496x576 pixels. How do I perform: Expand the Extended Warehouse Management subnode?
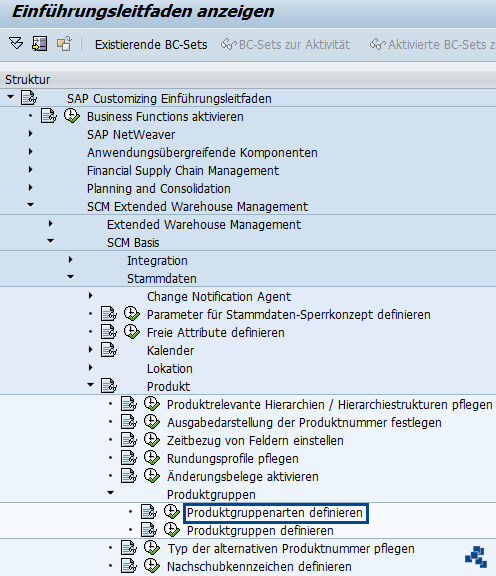pyautogui.click(x=51, y=224)
